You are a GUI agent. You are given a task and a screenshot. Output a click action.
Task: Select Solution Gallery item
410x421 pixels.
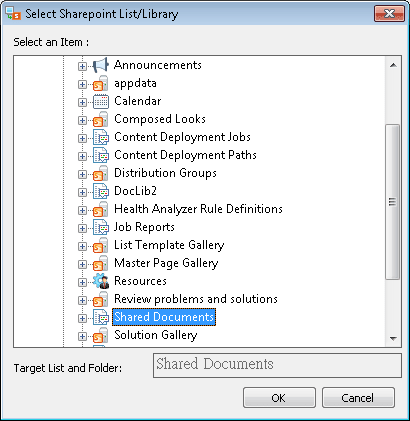[x=156, y=335]
